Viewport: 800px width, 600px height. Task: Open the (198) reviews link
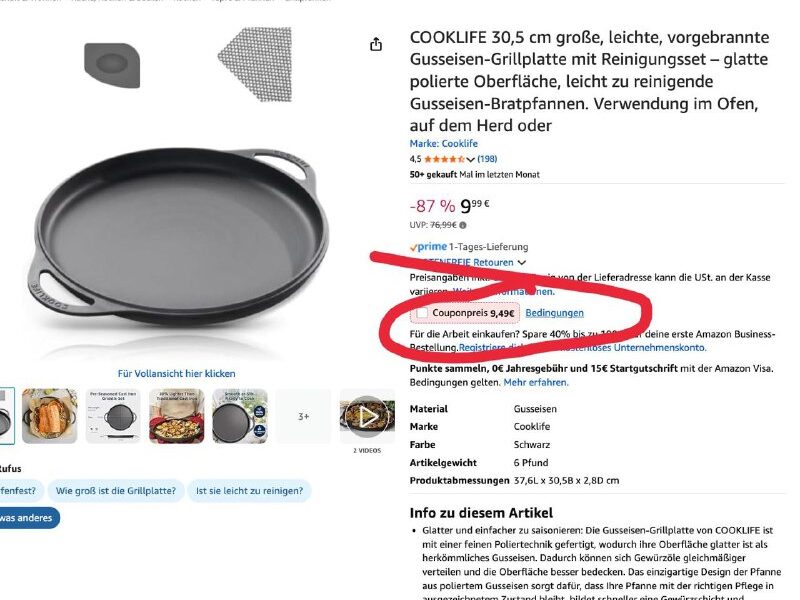487,159
